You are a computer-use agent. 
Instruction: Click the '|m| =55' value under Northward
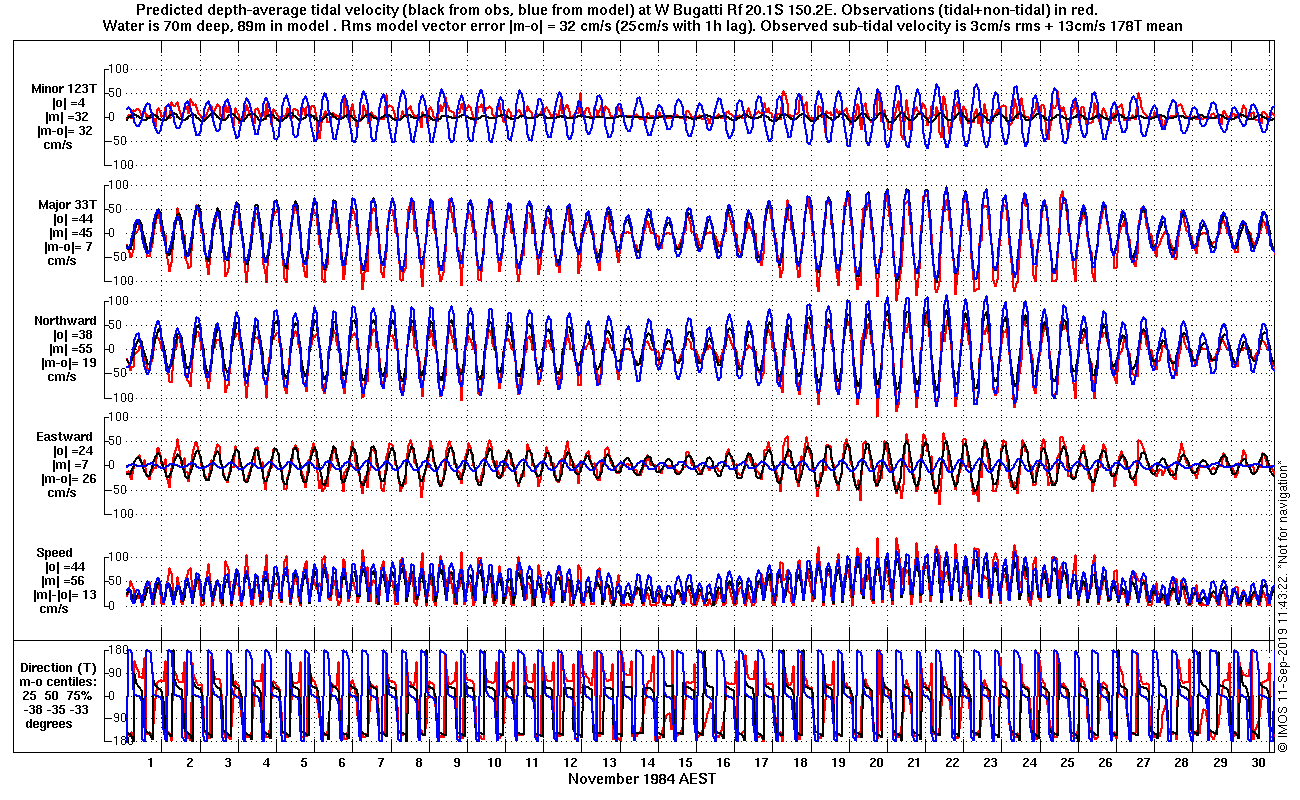tap(73, 348)
